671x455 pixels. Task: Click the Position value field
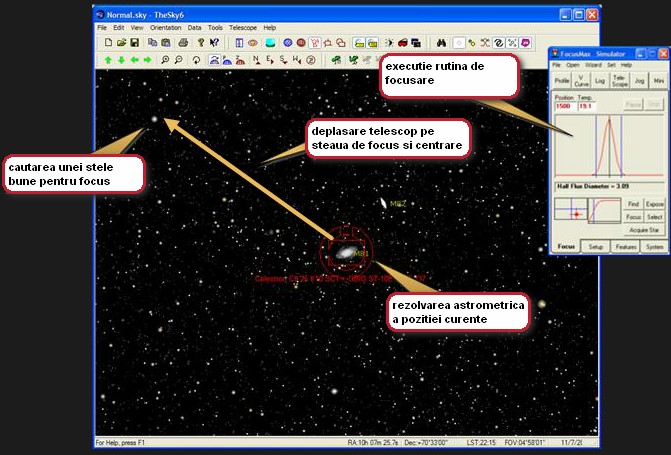[561, 104]
